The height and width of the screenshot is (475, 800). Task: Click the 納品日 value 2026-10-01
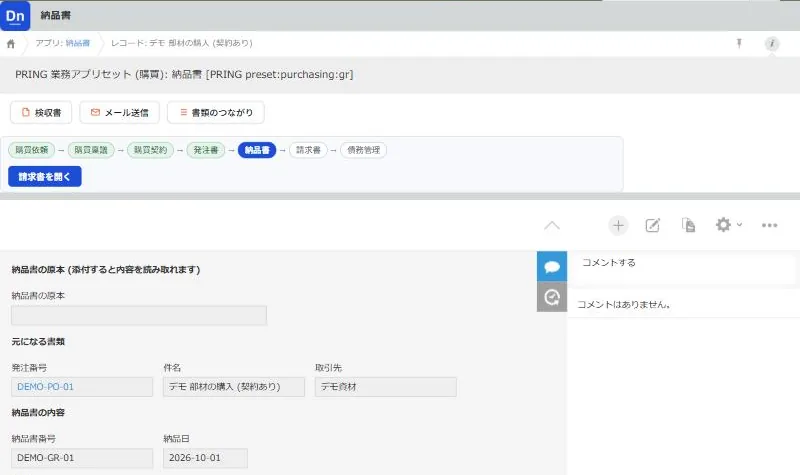pos(205,458)
